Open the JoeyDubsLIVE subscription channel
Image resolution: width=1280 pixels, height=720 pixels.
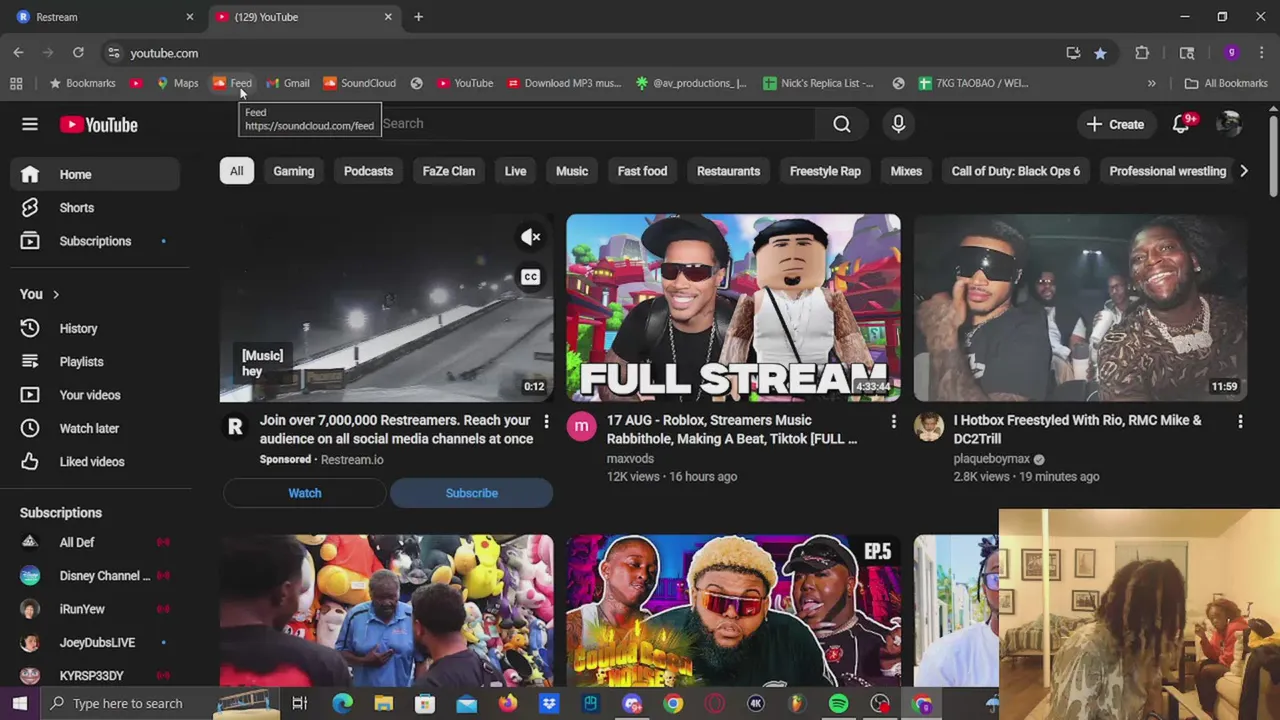pyautogui.click(x=96, y=642)
